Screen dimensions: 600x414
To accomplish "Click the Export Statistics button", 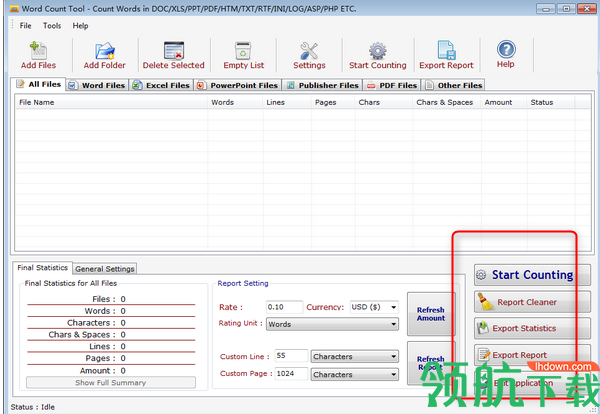I will (532, 328).
